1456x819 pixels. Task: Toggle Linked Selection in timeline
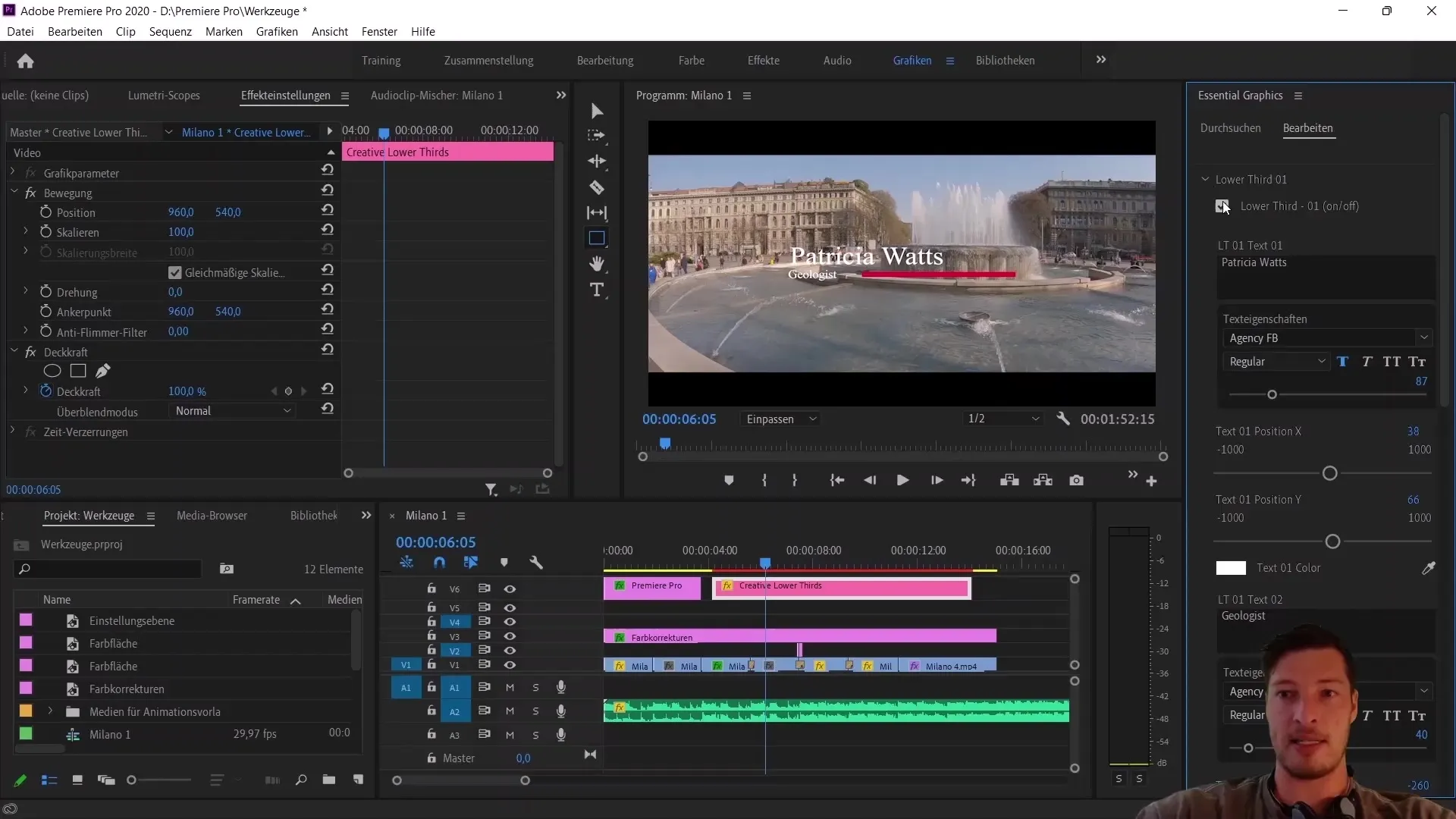click(x=471, y=563)
